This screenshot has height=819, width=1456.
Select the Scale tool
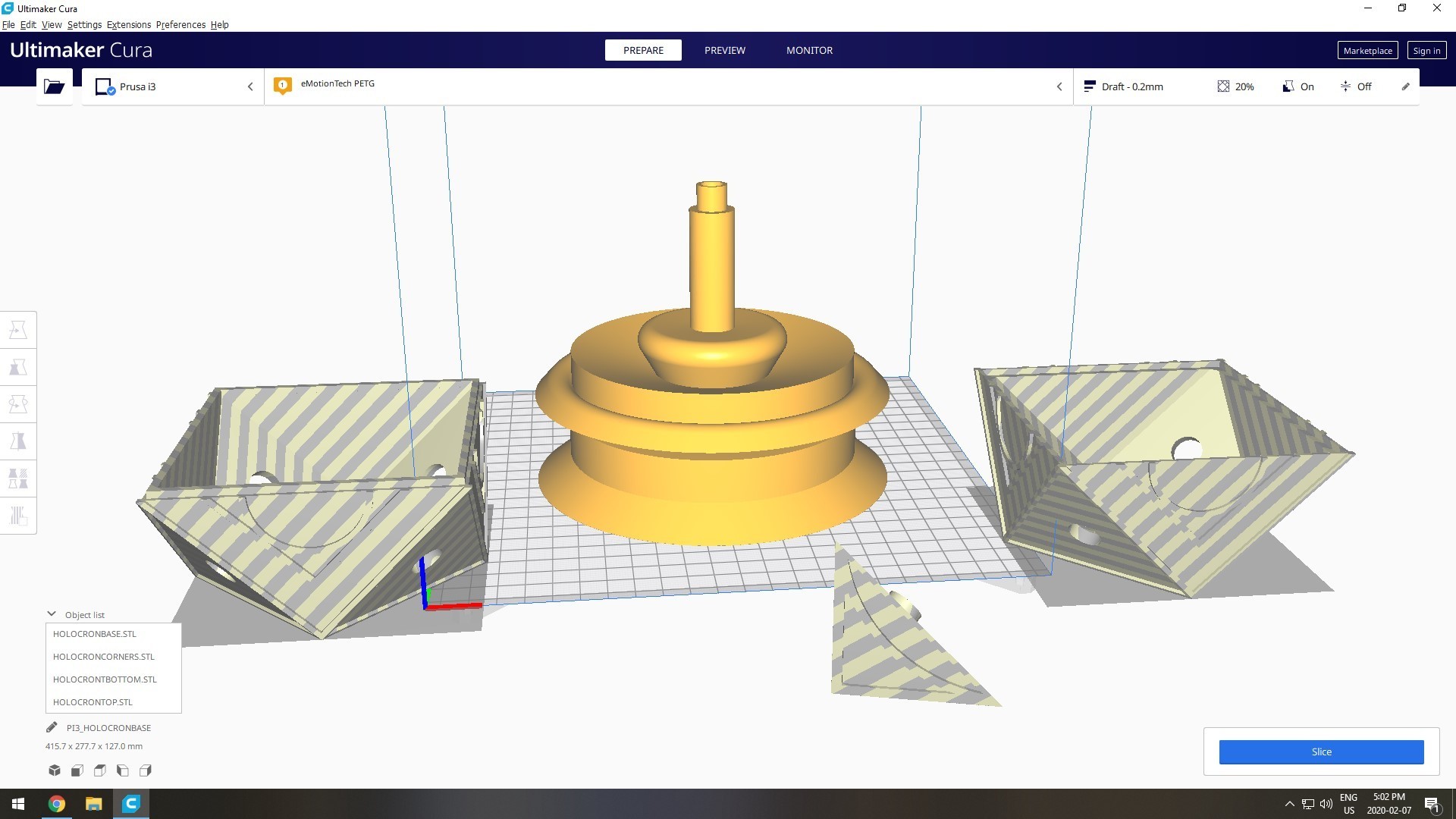pyautogui.click(x=18, y=367)
